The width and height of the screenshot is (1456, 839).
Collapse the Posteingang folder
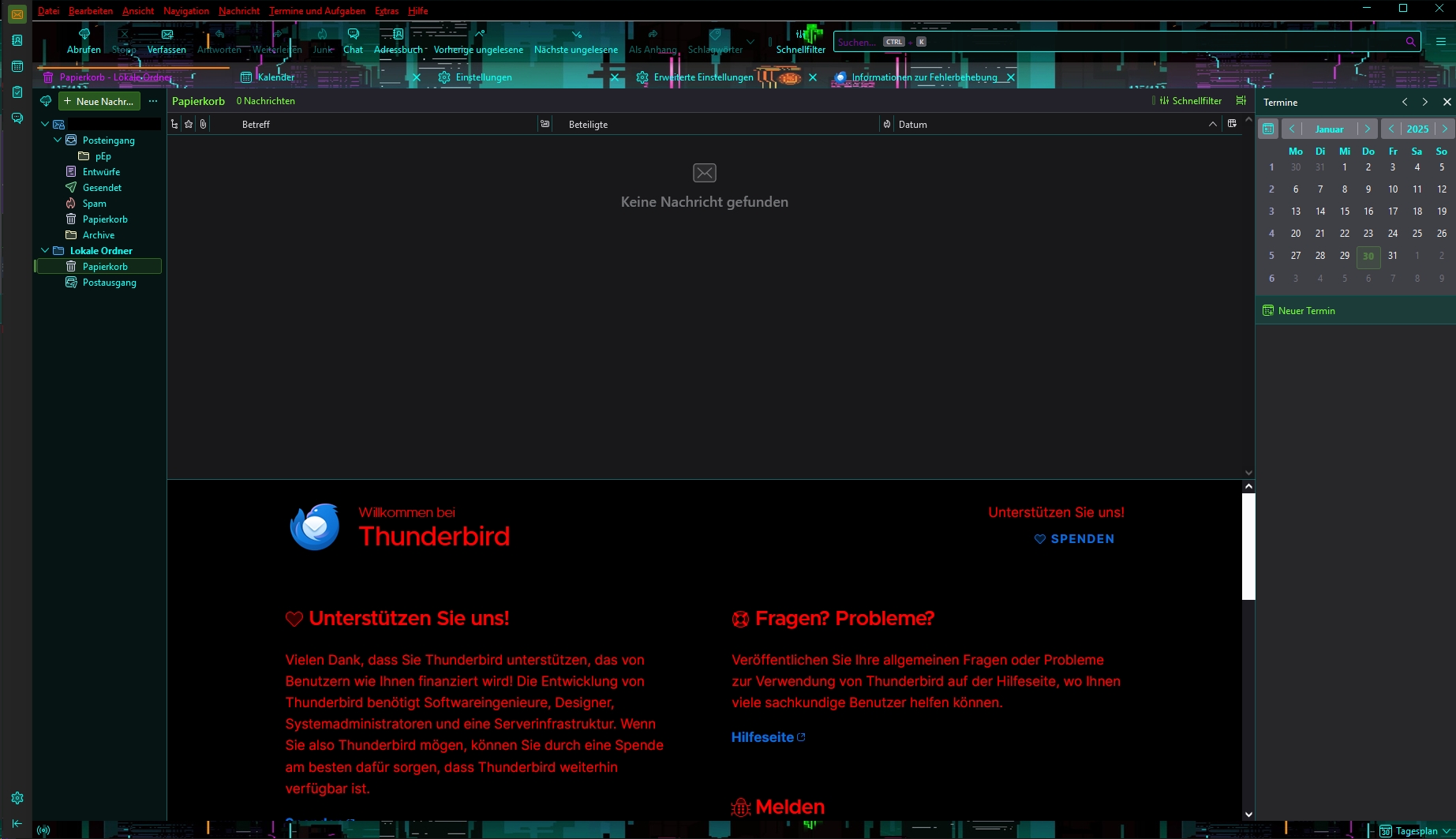point(58,140)
